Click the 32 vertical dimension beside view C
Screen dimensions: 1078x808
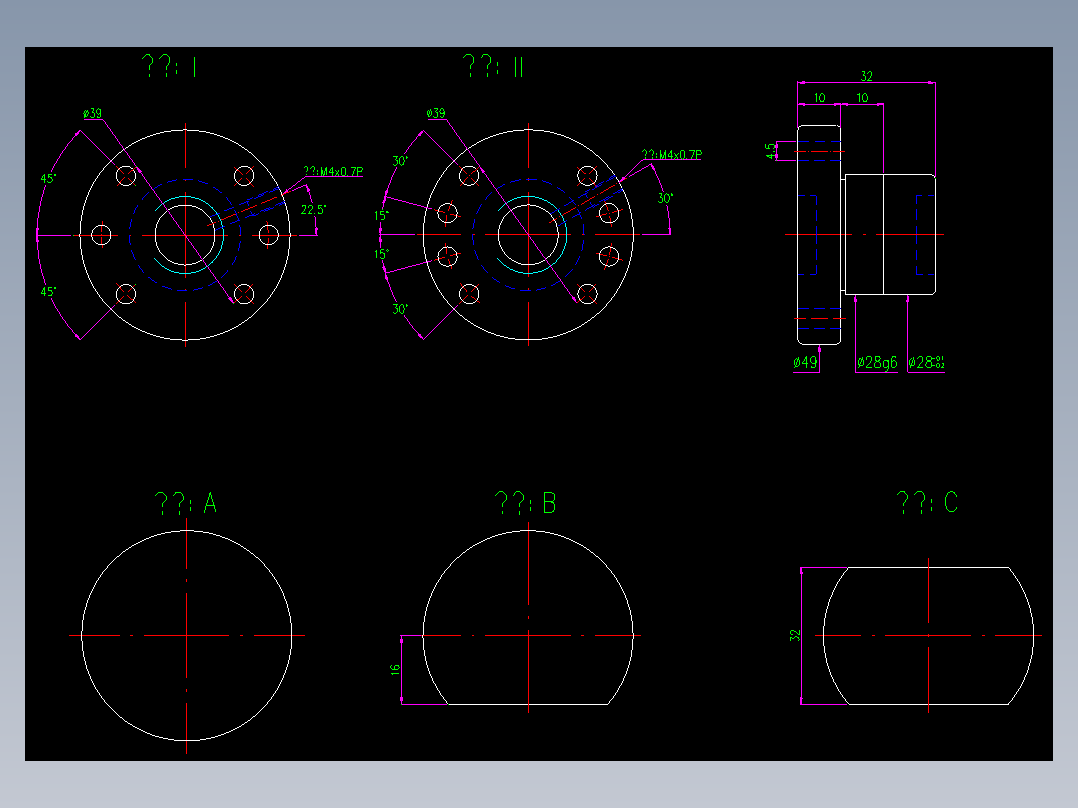tap(795, 635)
